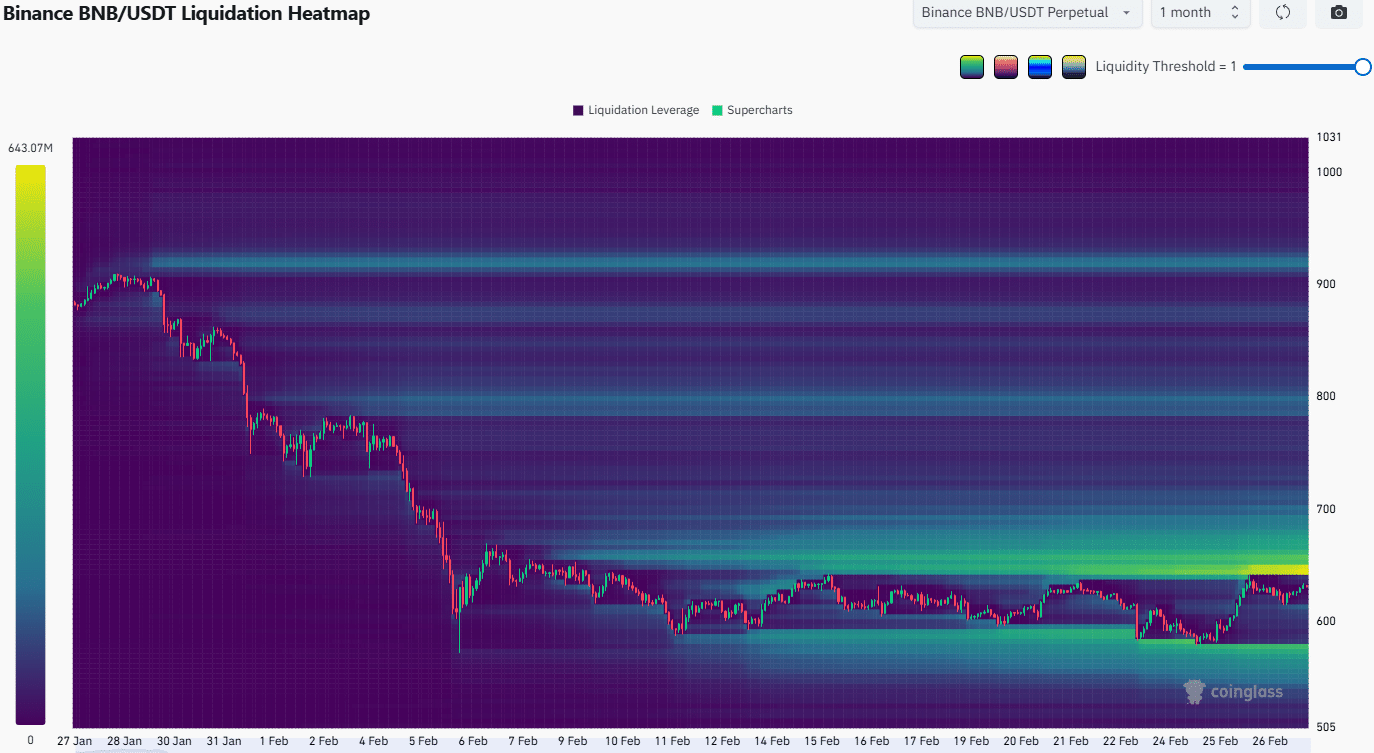The height and width of the screenshot is (753, 1374).
Task: Expand the 1 month timeframe selector
Action: click(1199, 13)
